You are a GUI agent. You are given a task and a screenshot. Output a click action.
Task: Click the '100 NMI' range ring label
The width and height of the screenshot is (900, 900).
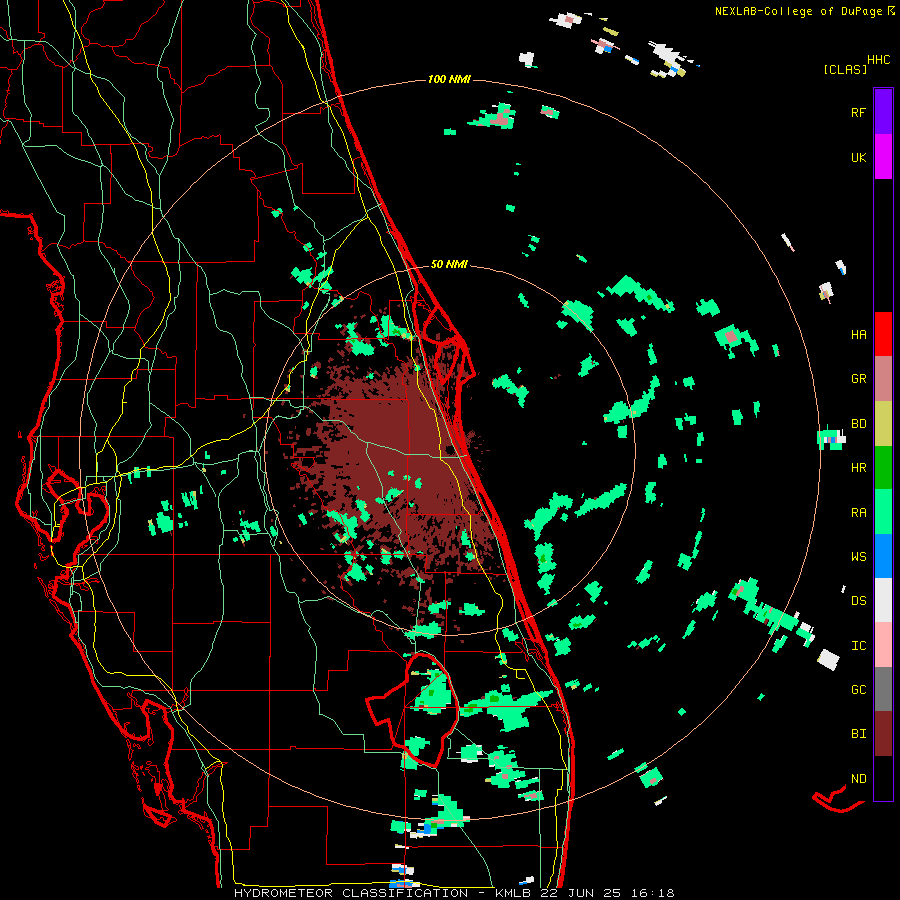(x=449, y=79)
